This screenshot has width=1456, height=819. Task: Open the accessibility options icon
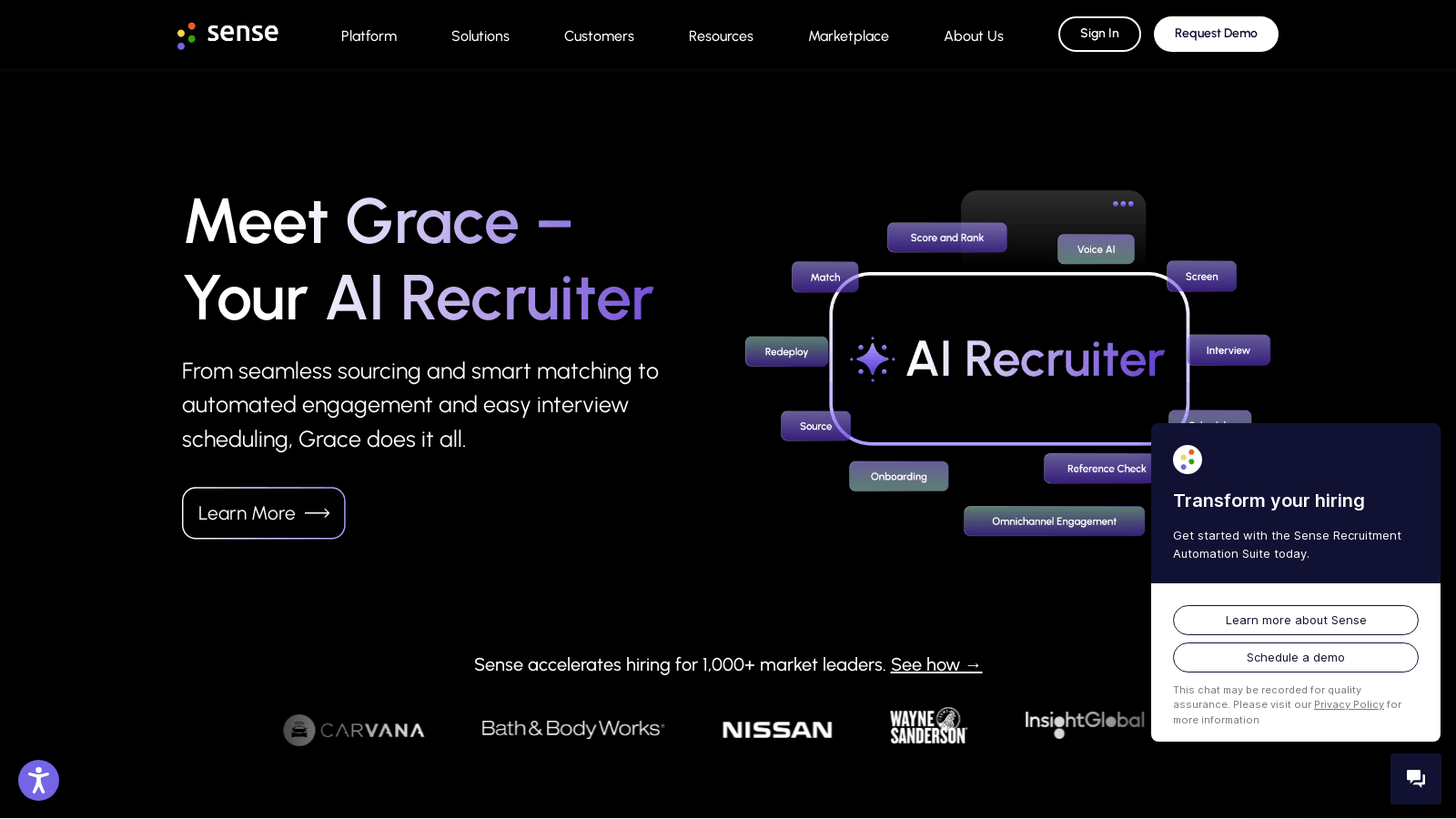(38, 781)
